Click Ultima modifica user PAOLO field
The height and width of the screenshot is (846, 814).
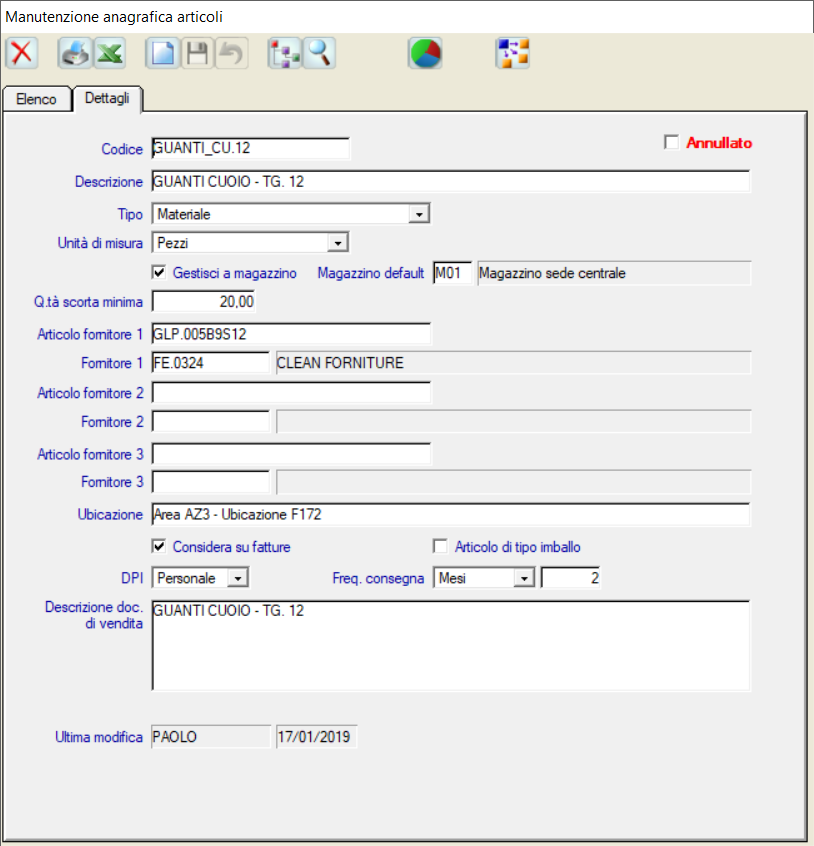coord(211,736)
